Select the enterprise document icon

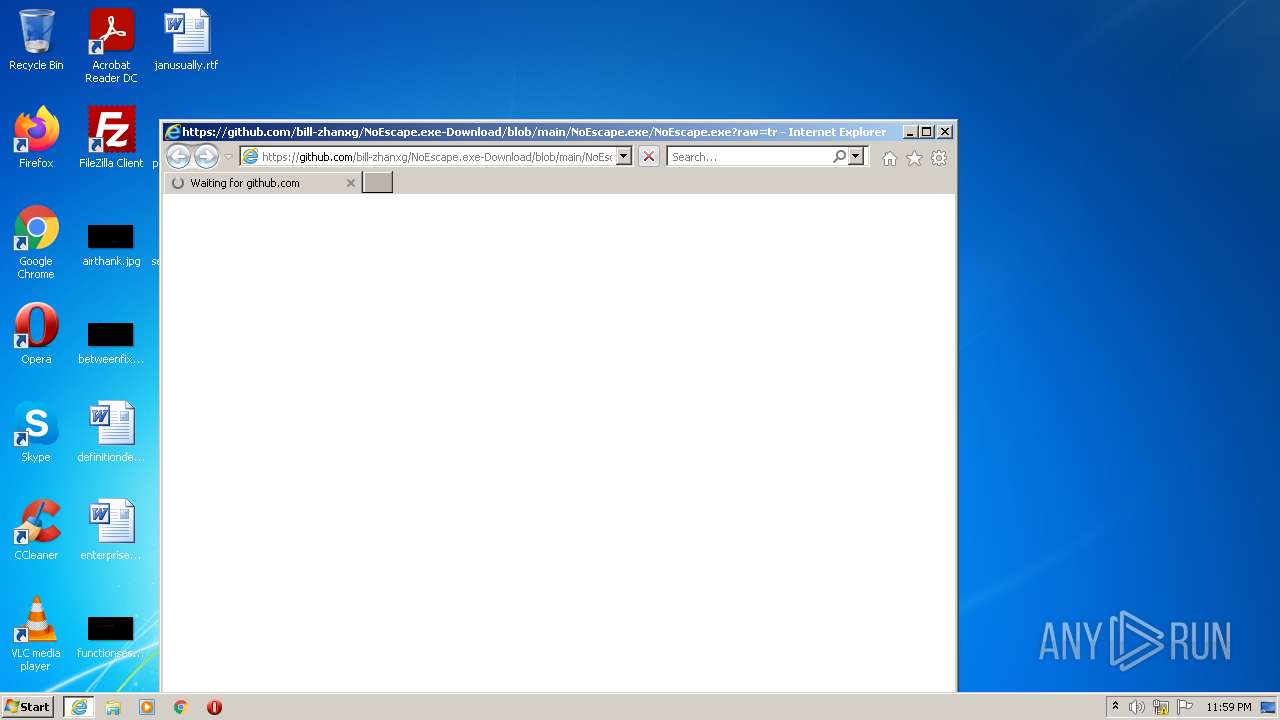point(111,530)
